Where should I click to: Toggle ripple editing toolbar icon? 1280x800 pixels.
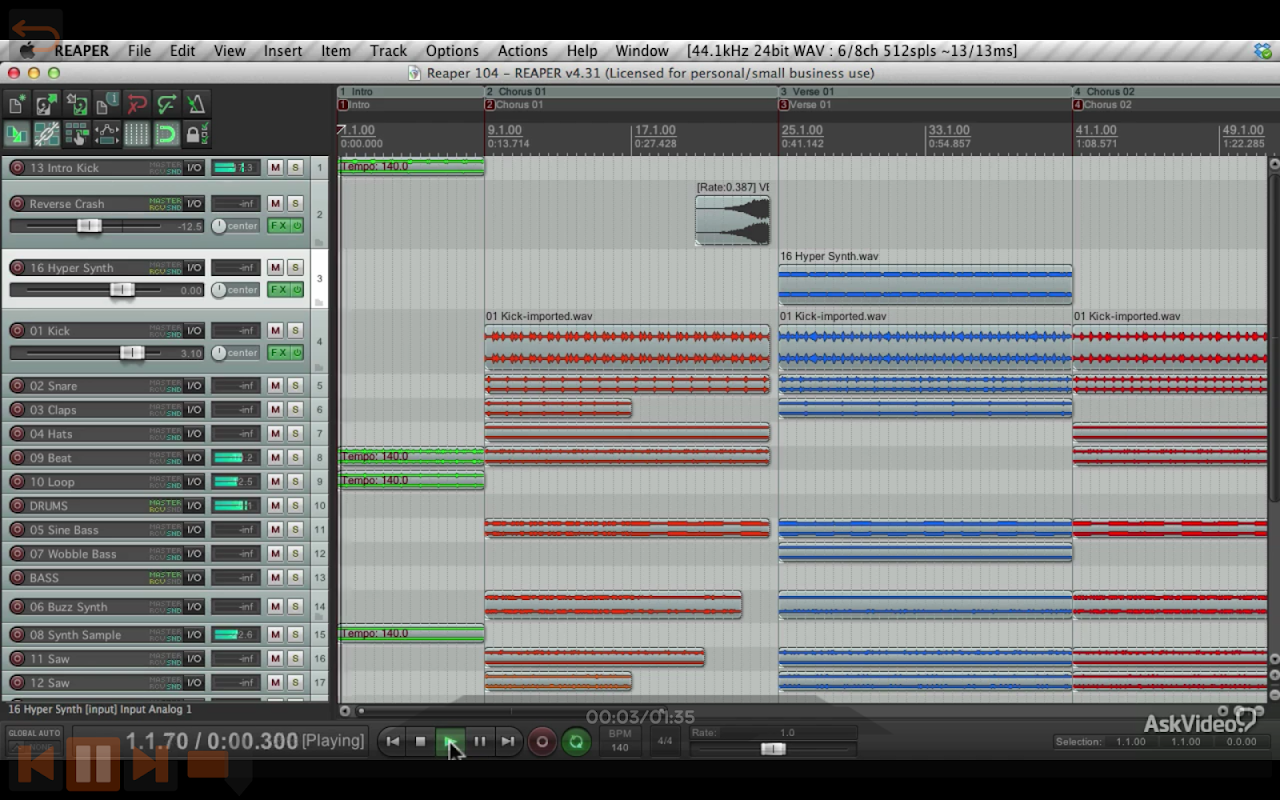(77, 134)
